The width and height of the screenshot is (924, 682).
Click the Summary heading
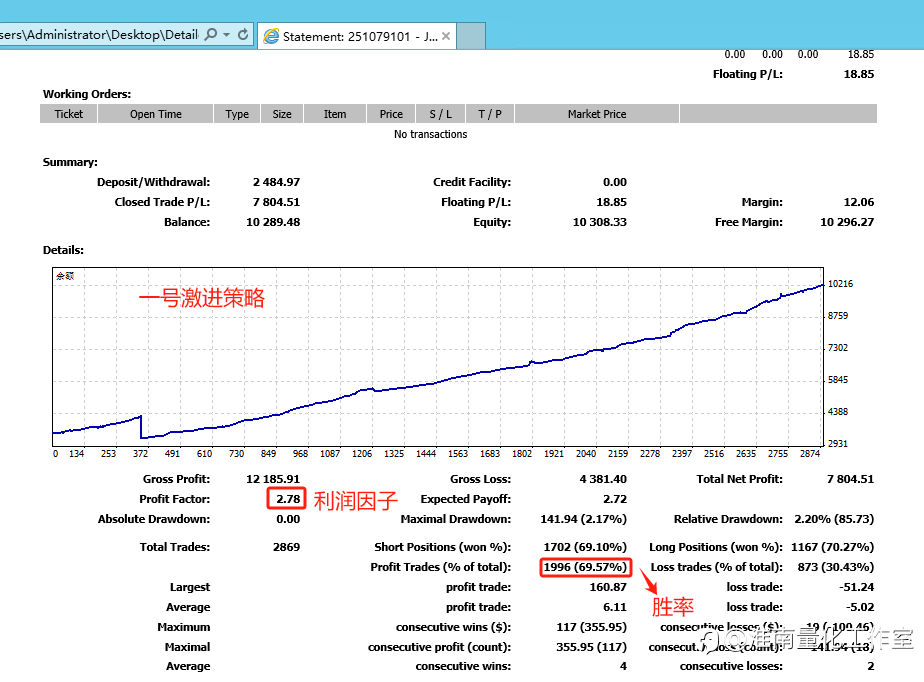coord(70,162)
